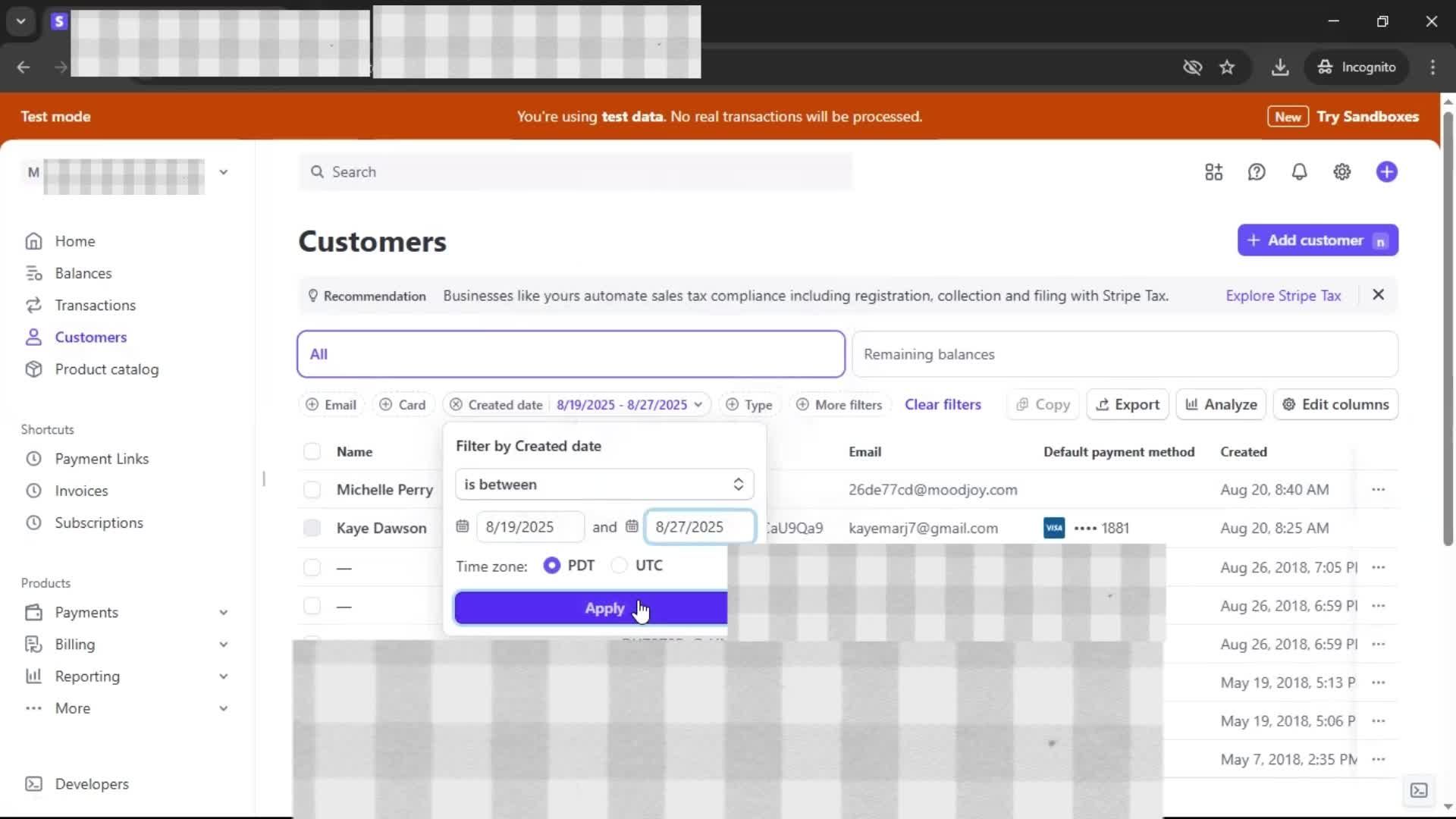1456x819 pixels.
Task: Click the purple plus create icon
Action: point(1386,172)
